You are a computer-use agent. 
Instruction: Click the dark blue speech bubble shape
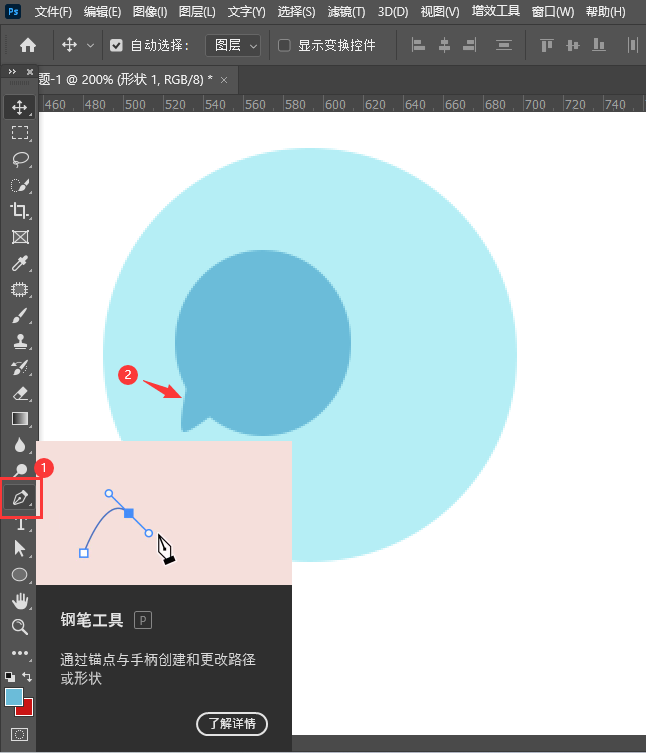click(x=263, y=342)
